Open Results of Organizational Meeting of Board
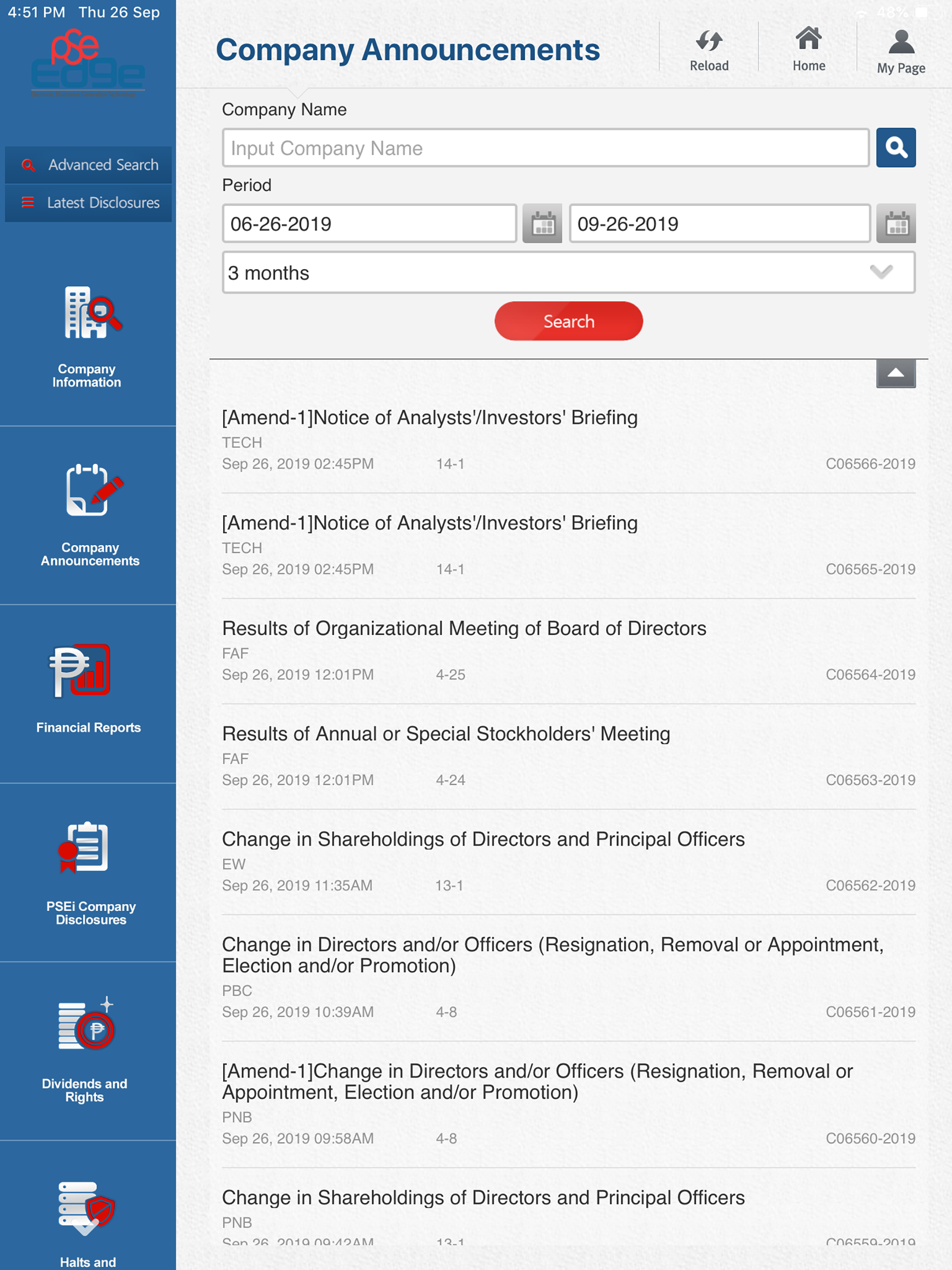This screenshot has height=1270, width=952. [x=569, y=650]
